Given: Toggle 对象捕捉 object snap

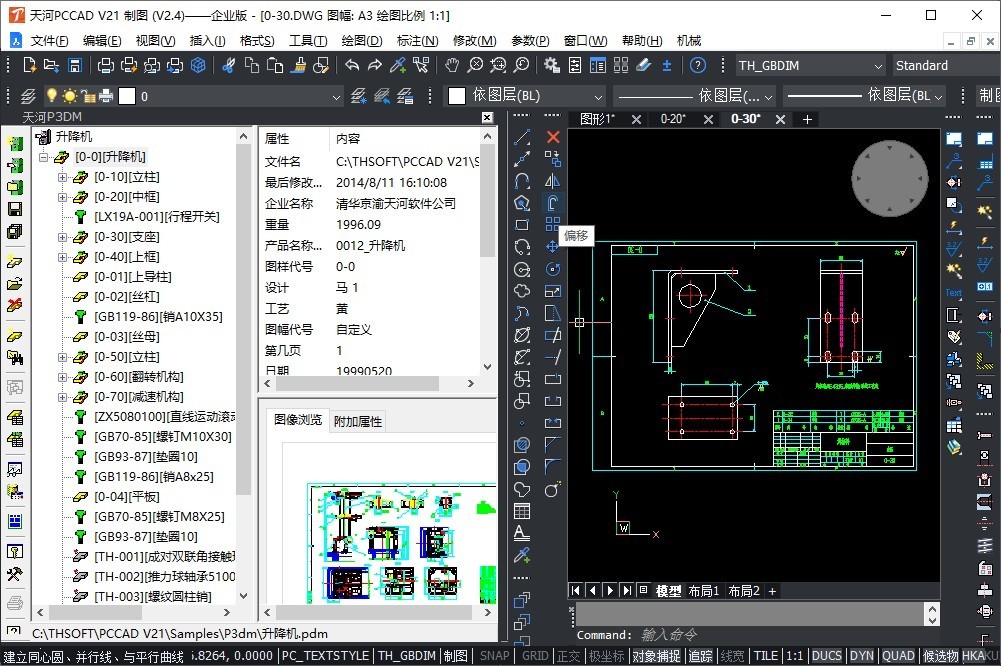Looking at the screenshot, I should point(656,656).
